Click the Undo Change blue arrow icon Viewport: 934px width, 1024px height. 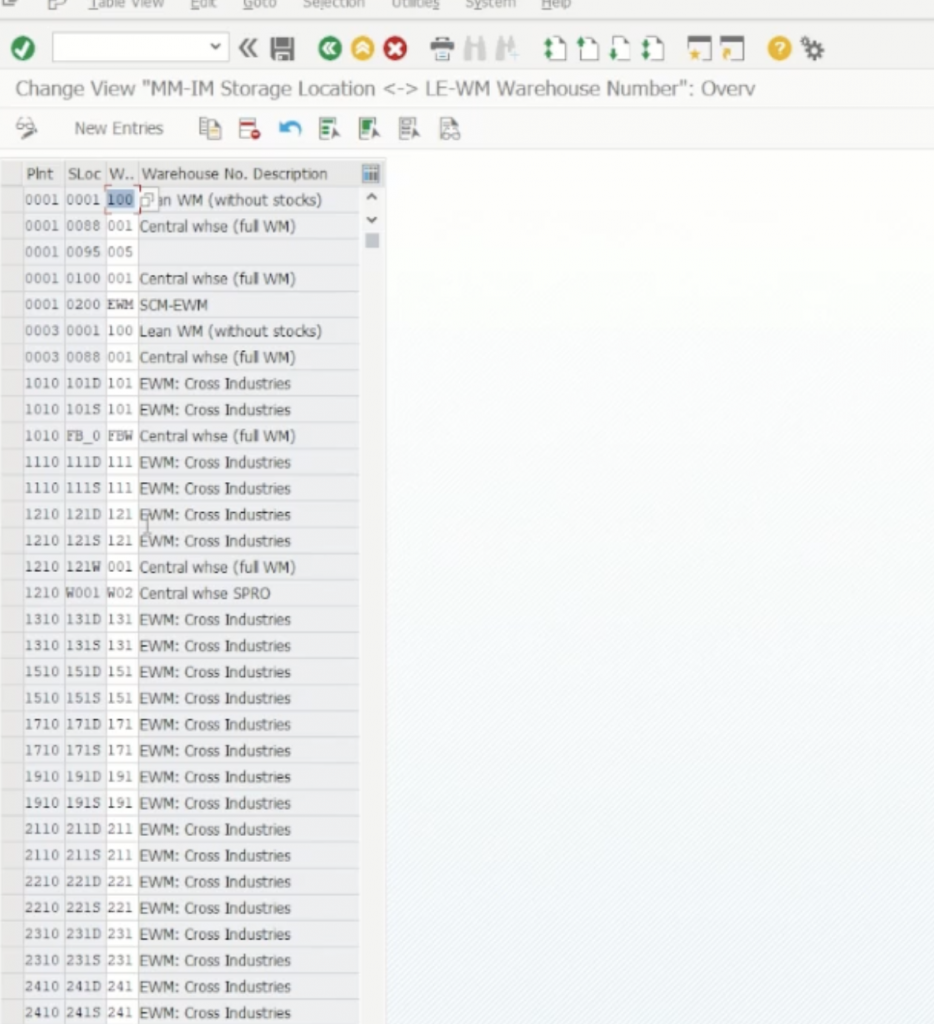click(x=290, y=128)
